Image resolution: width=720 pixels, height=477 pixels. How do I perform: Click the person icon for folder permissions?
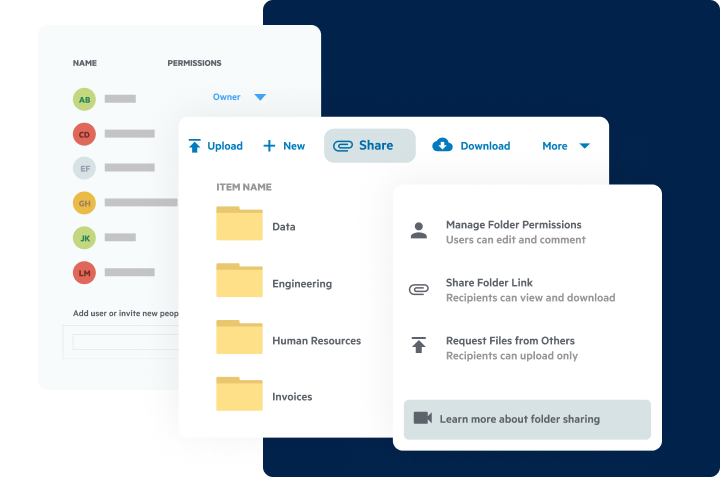click(419, 231)
